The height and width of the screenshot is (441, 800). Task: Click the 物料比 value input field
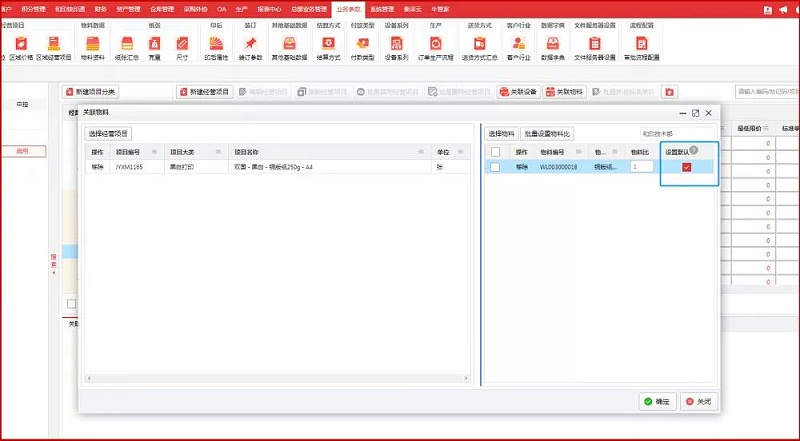641,167
